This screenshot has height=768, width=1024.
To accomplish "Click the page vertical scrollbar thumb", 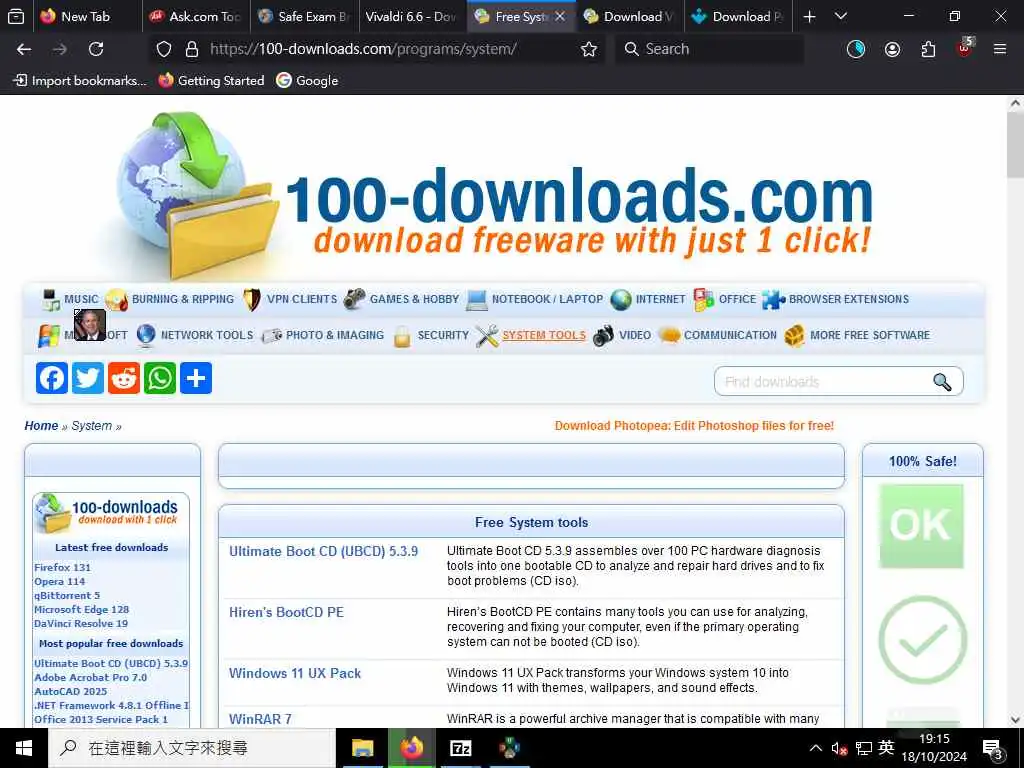I will (1015, 144).
